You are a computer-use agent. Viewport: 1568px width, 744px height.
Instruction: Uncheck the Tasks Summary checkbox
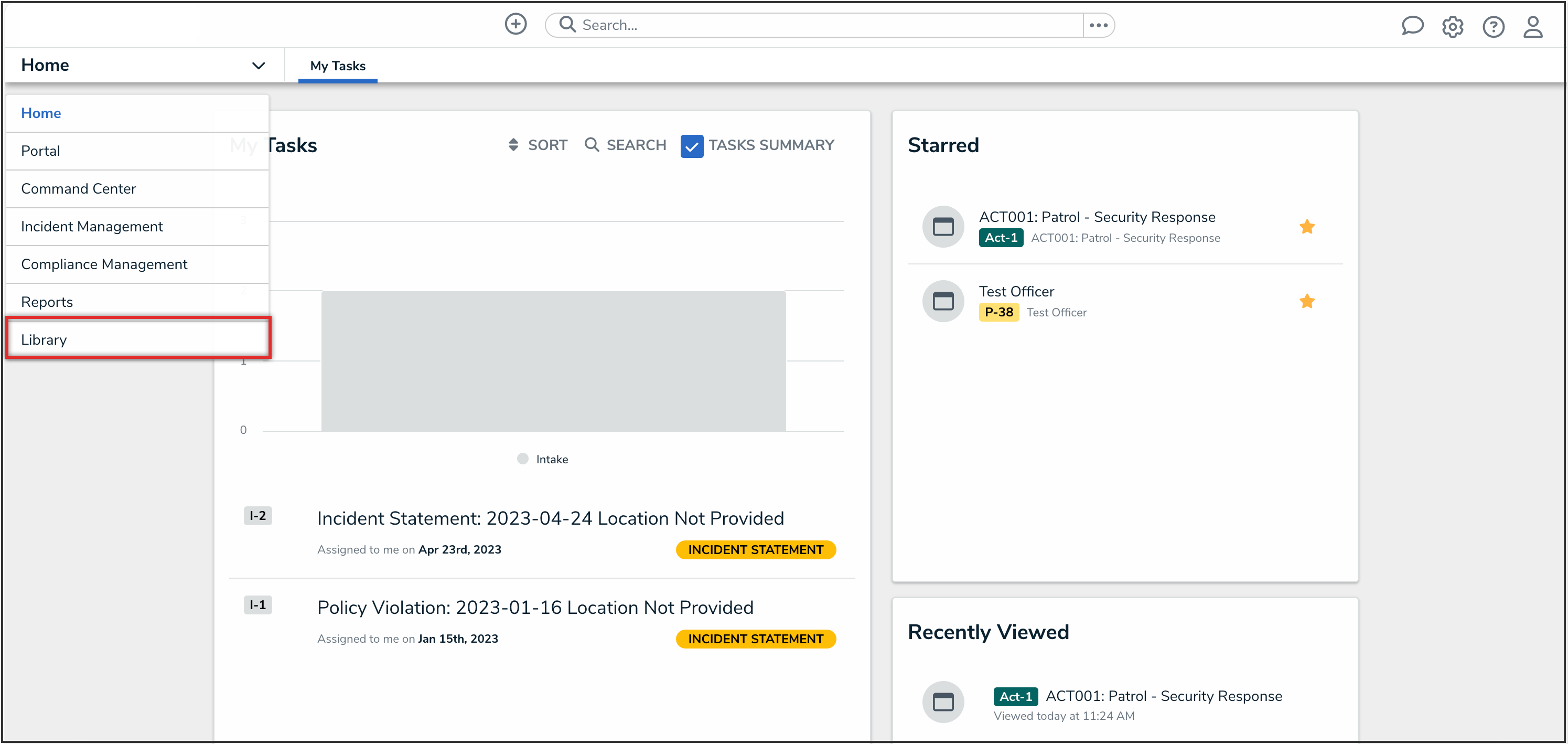tap(692, 146)
